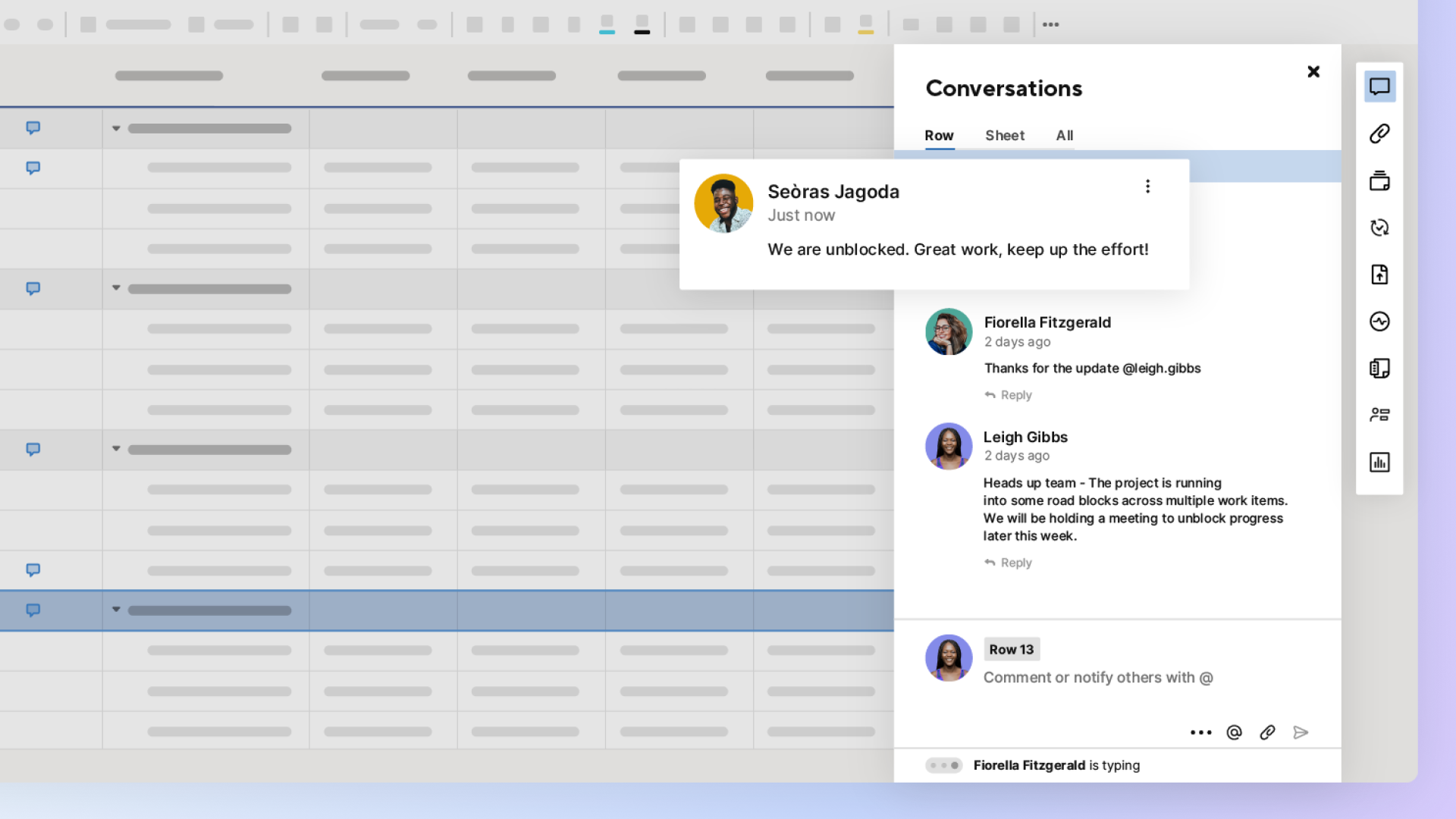Open the Activity Log icon
This screenshot has height=819, width=1456.
coord(1379,322)
